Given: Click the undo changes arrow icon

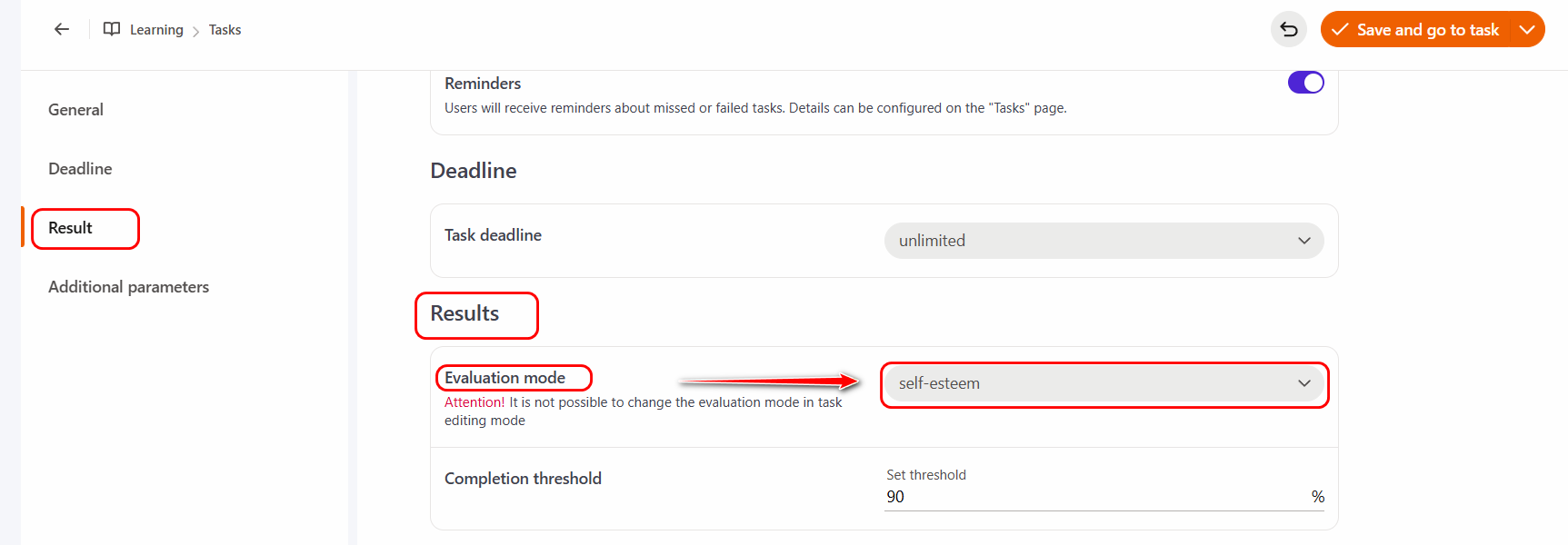Looking at the screenshot, I should click(1288, 29).
